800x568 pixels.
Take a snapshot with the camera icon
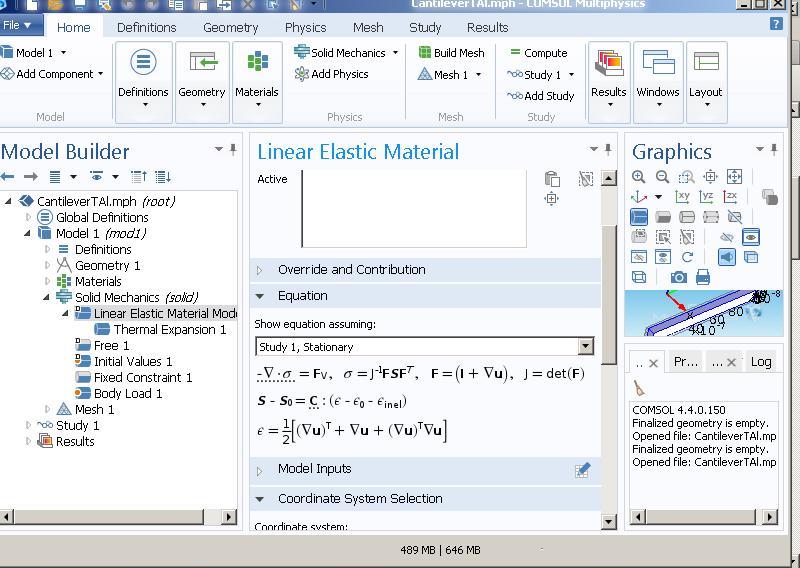(679, 277)
